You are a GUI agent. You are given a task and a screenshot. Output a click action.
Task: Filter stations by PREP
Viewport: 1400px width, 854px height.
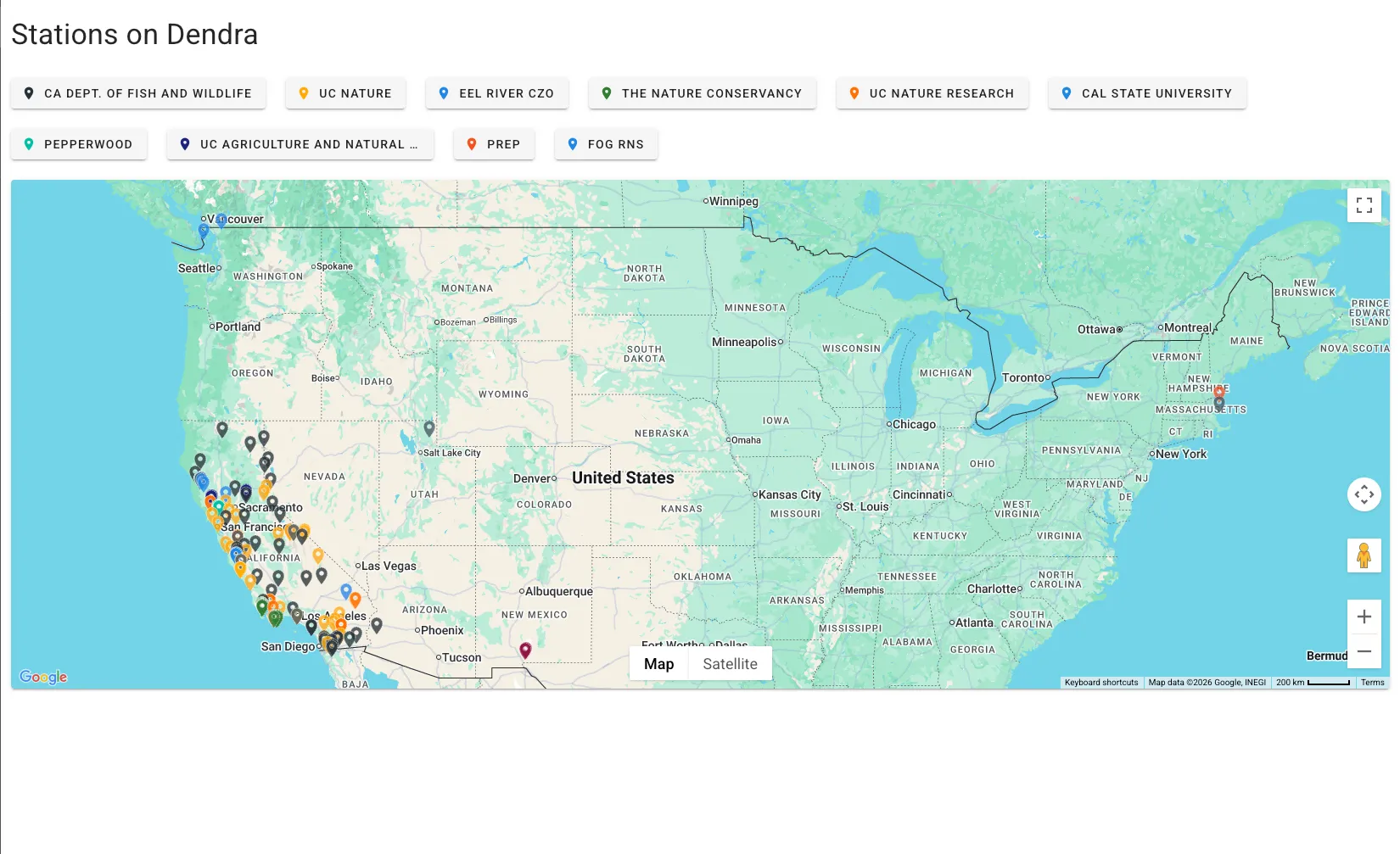(494, 144)
